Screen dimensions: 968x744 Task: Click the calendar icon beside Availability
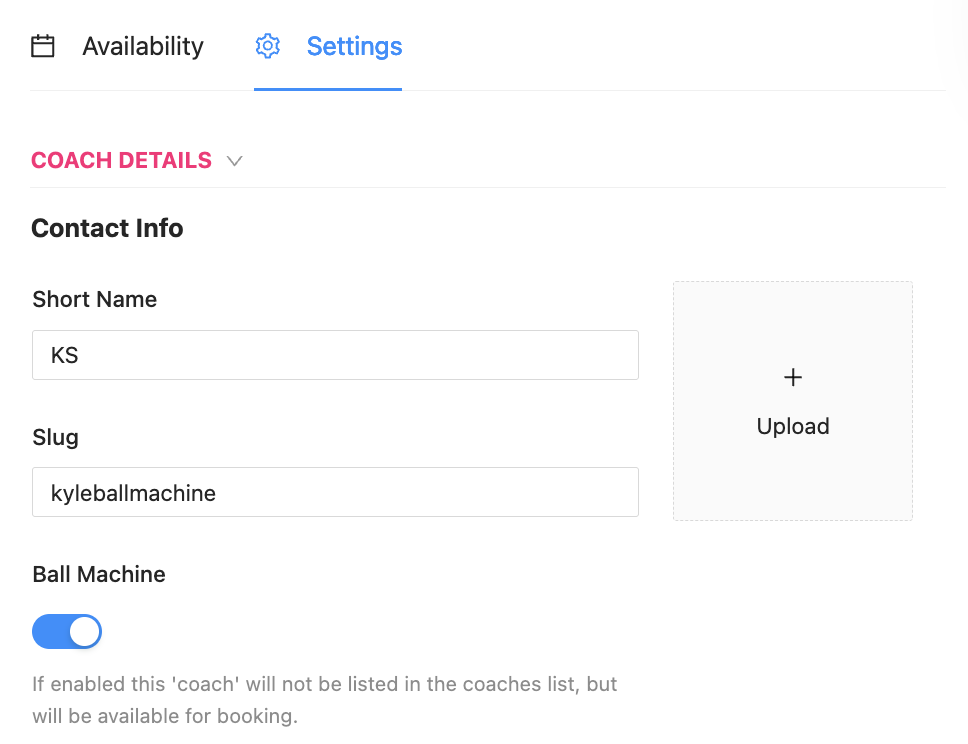point(43,46)
